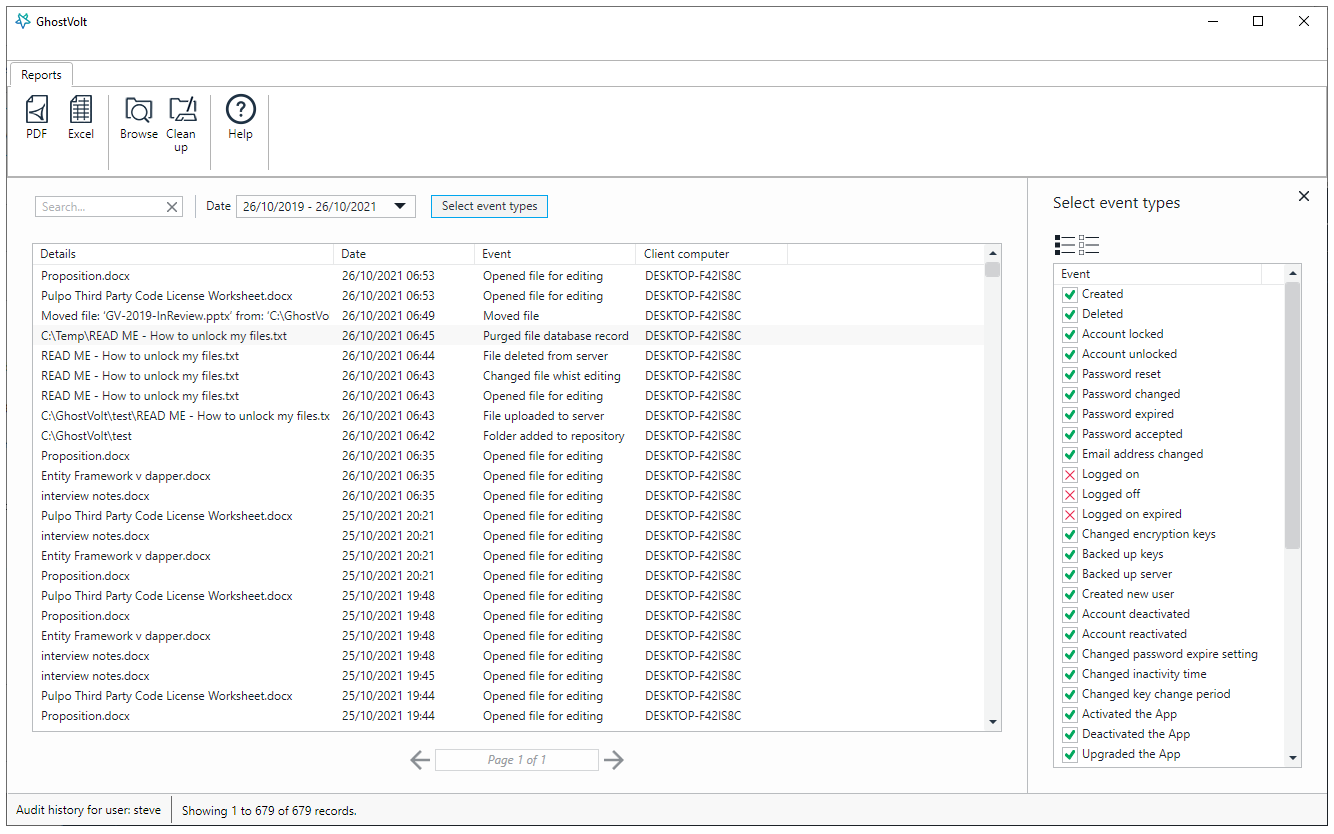Viewport: 1334px width, 834px height.
Task: Click the GhostVolt logo icon
Action: [23, 21]
